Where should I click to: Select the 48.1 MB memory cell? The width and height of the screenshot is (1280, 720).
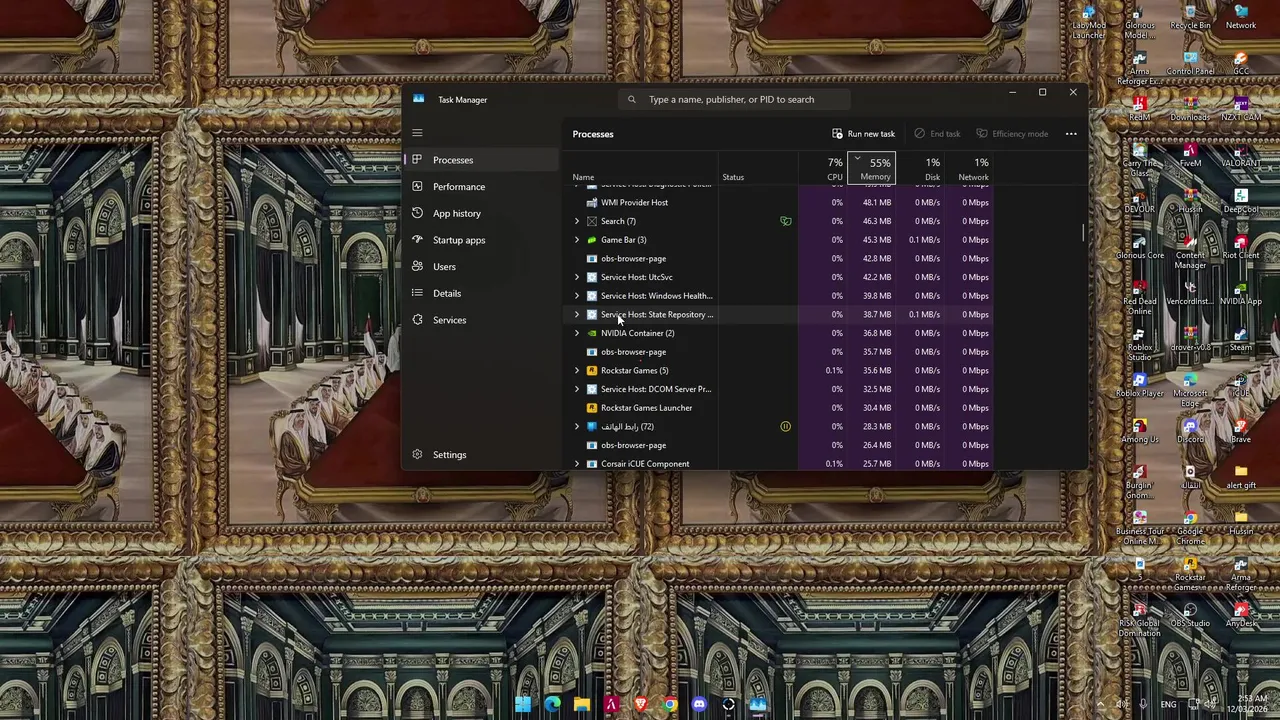coord(871,202)
